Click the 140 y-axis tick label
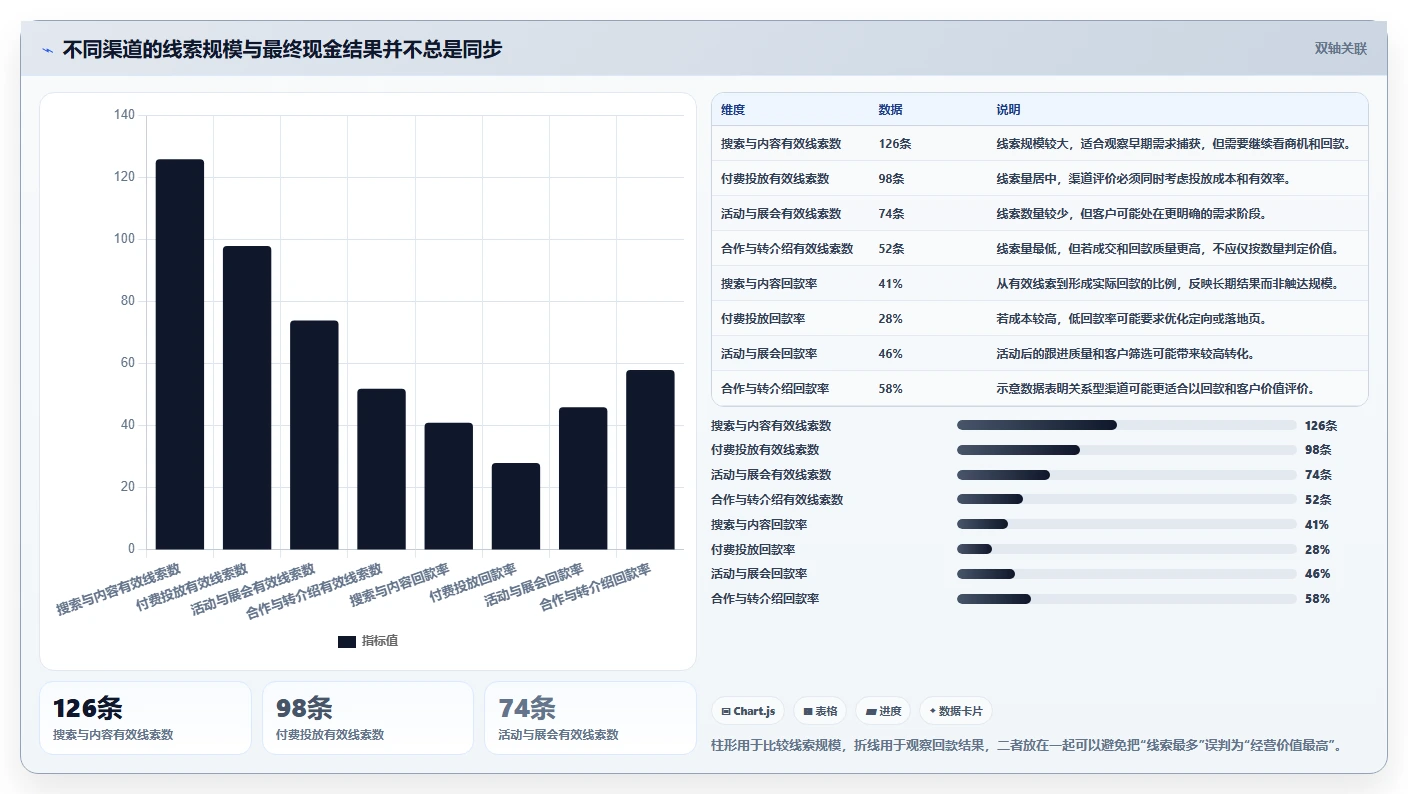This screenshot has height=794, width=1408. [124, 115]
